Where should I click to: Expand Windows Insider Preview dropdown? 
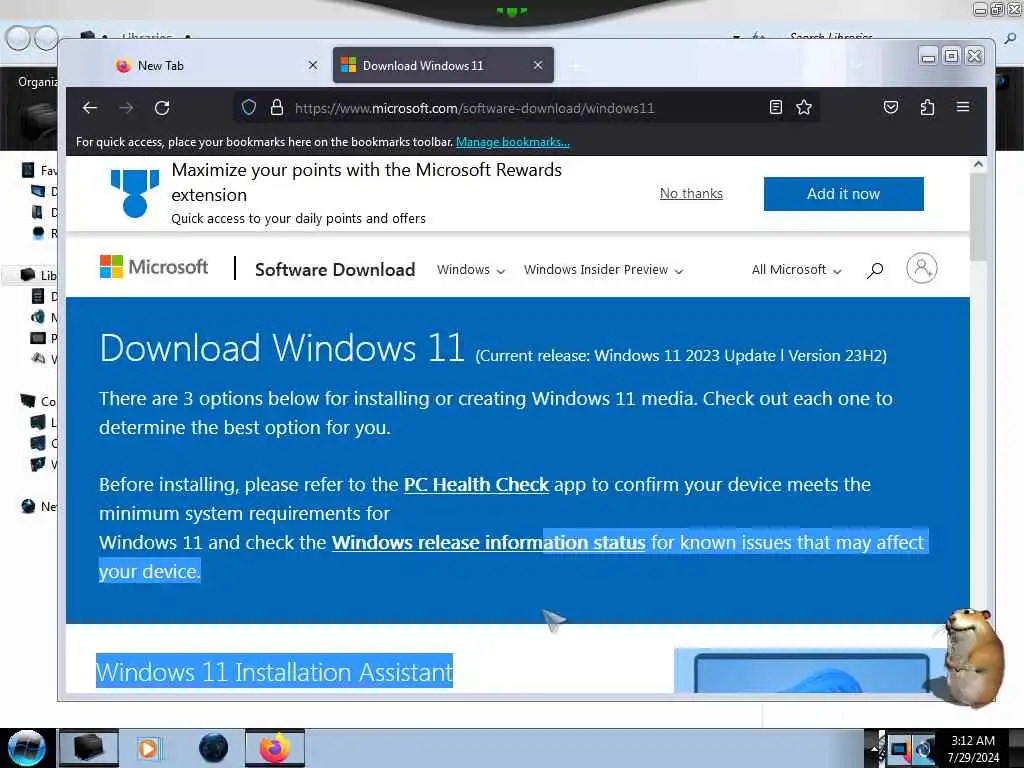[x=603, y=270]
